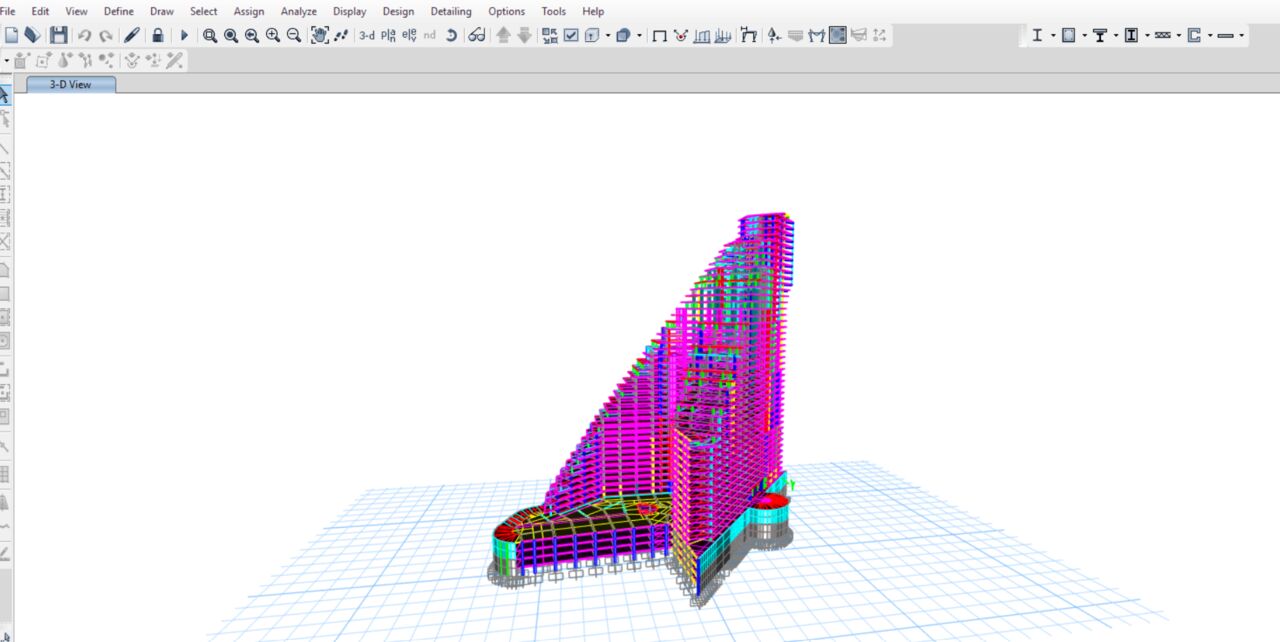The image size is (1280, 642).
Task: Refresh the window with the pencil icon
Action: coord(132,35)
